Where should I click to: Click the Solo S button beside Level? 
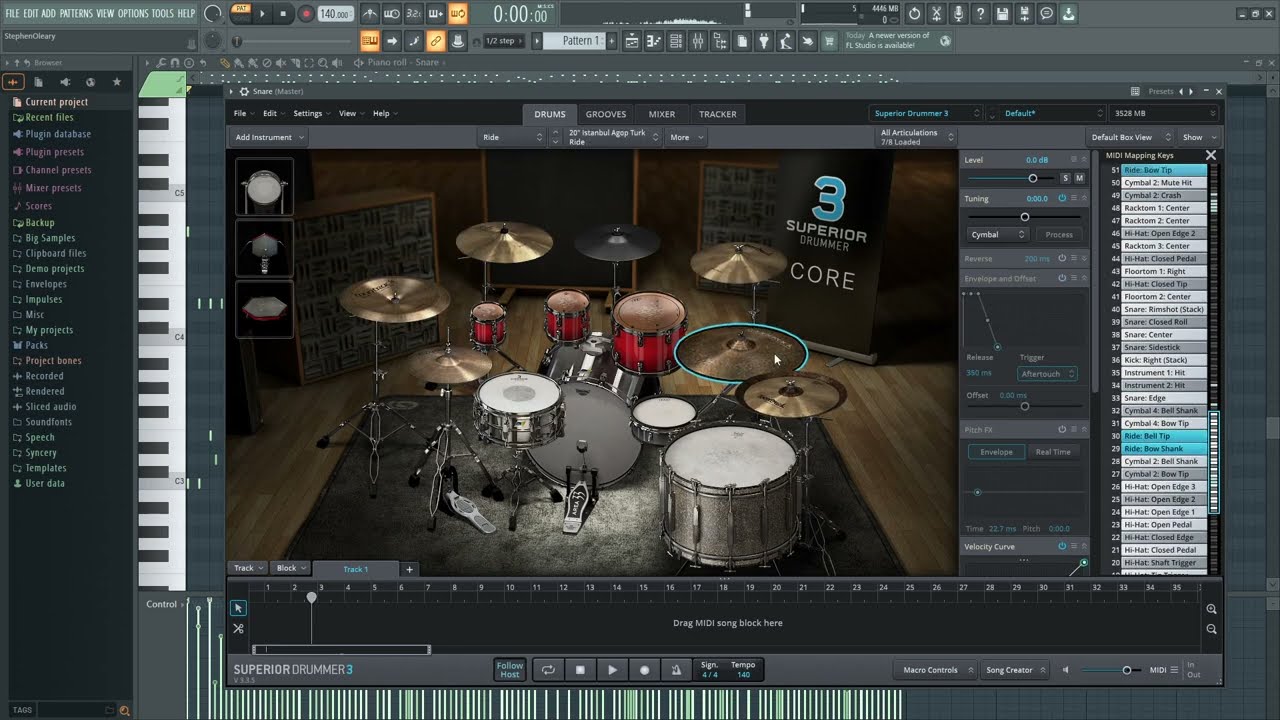1065,178
